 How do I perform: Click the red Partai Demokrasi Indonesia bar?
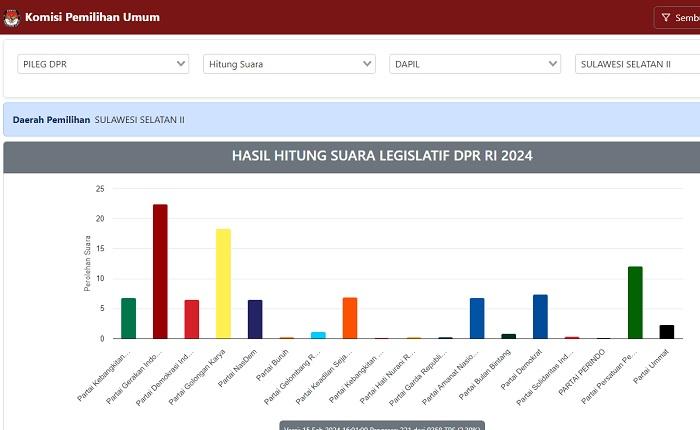point(192,319)
